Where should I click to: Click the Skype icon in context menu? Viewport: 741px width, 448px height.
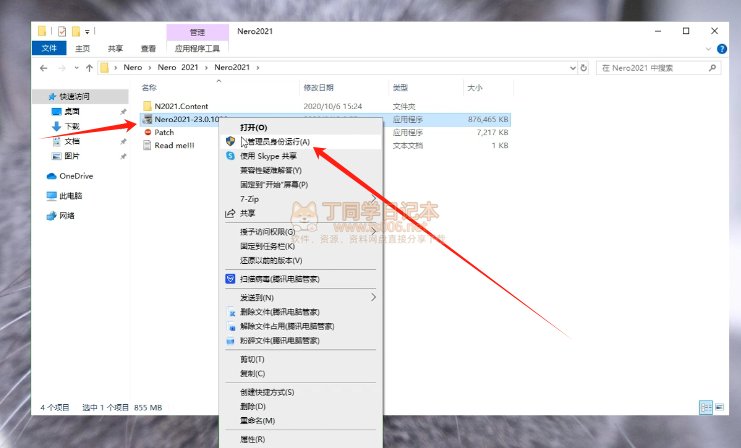pyautogui.click(x=230, y=155)
